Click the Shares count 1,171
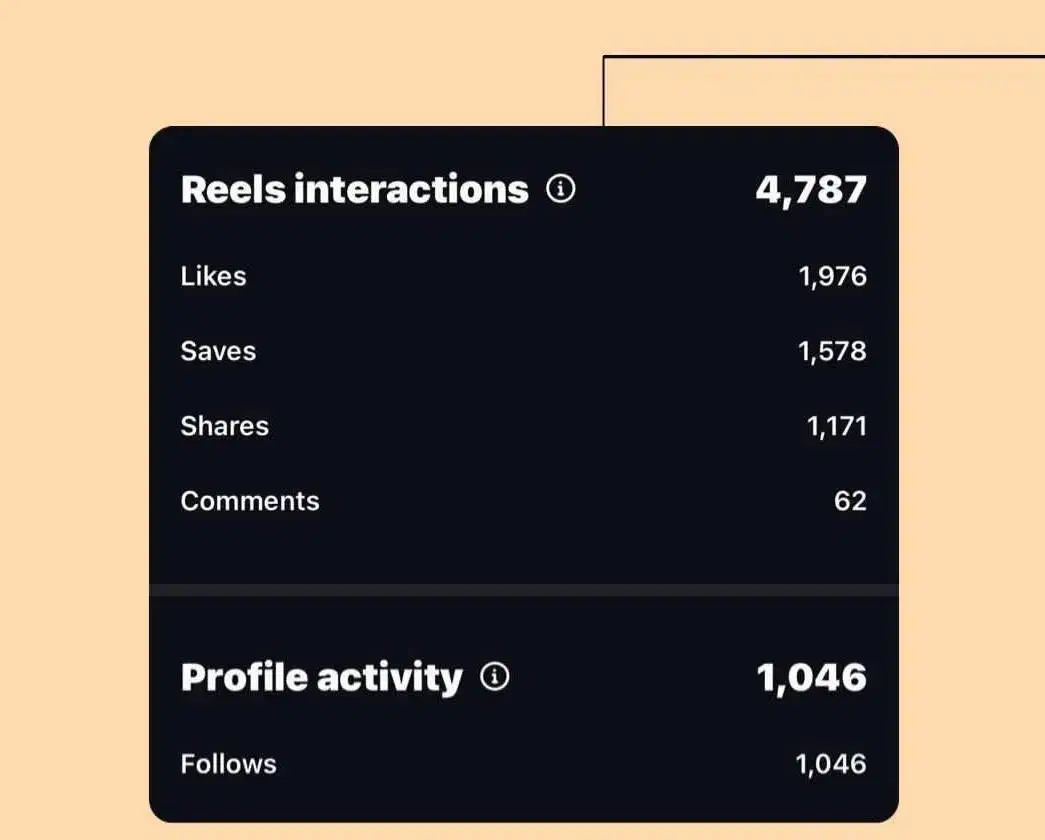 836,426
